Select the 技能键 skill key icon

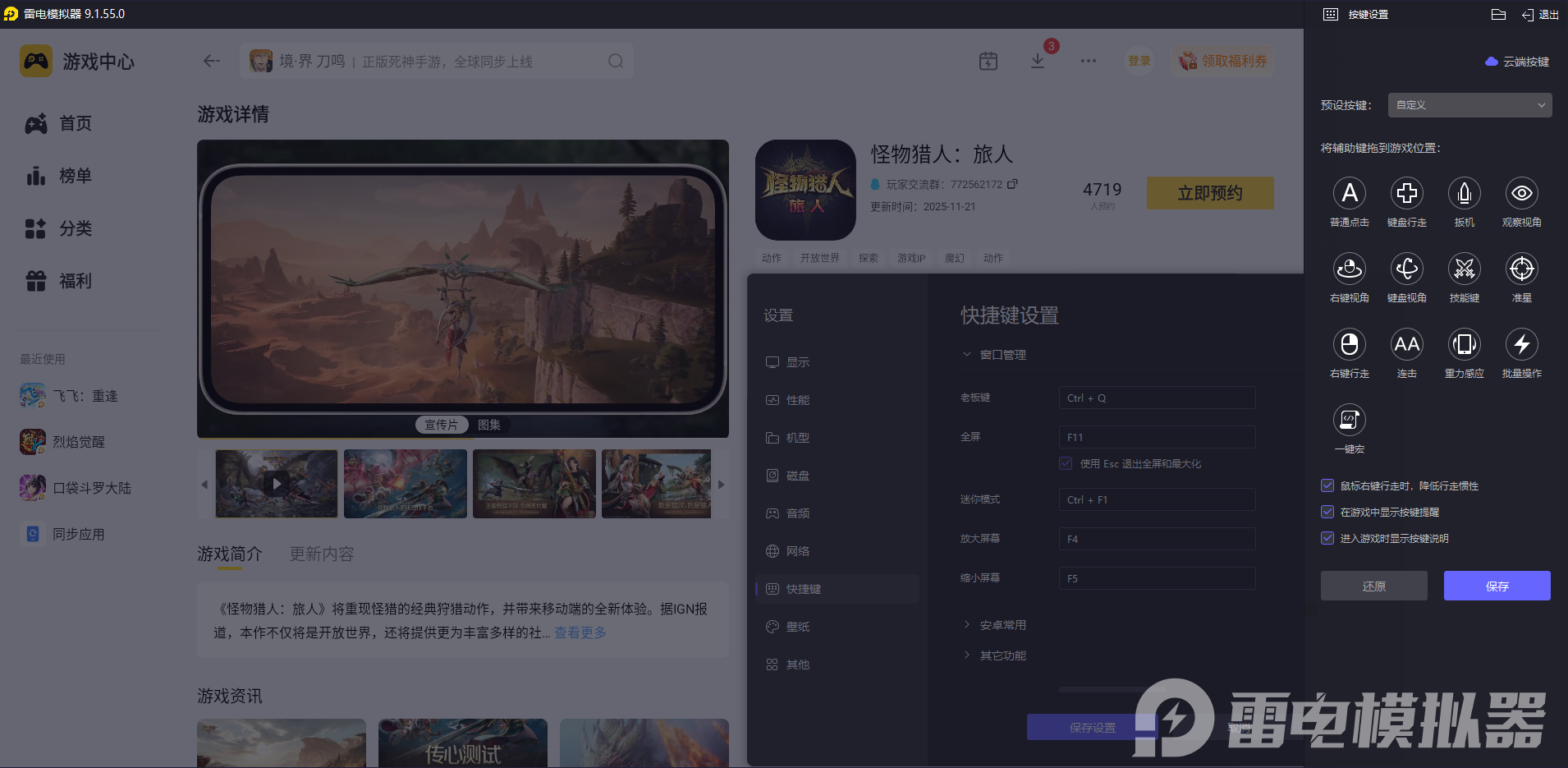1464,269
